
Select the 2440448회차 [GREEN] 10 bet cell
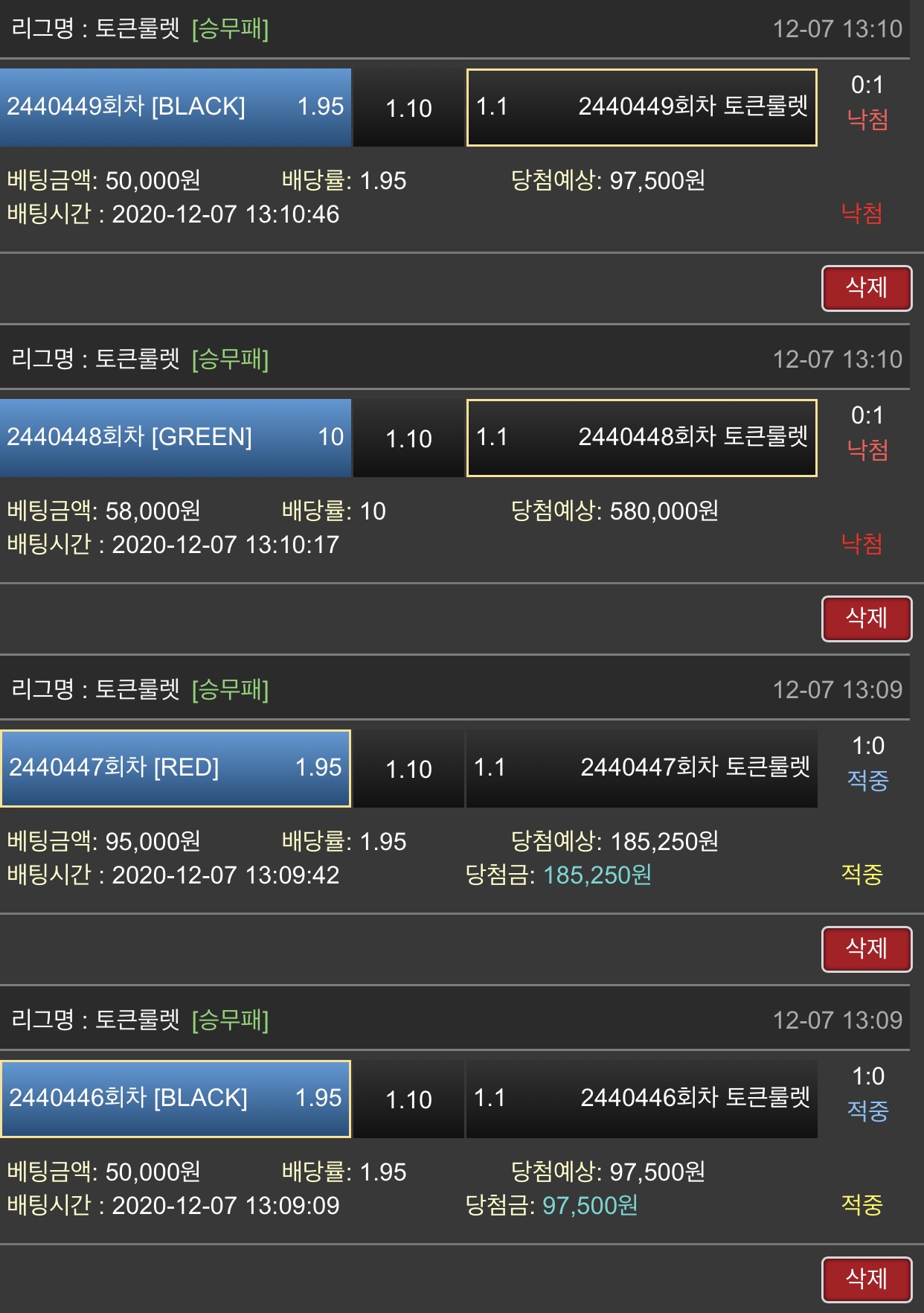(x=176, y=438)
